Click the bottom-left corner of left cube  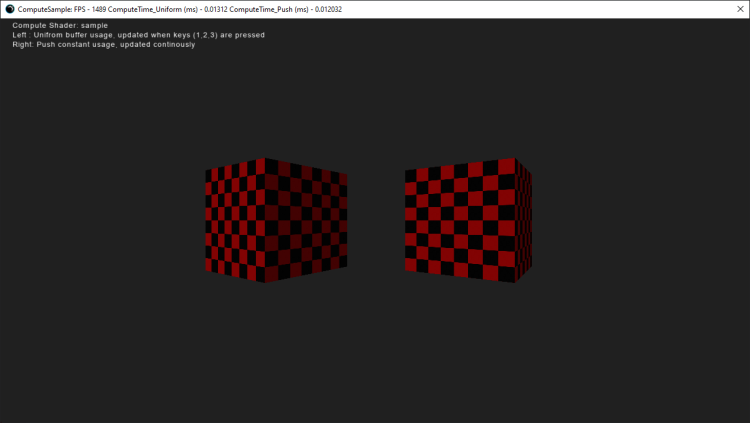coord(207,270)
